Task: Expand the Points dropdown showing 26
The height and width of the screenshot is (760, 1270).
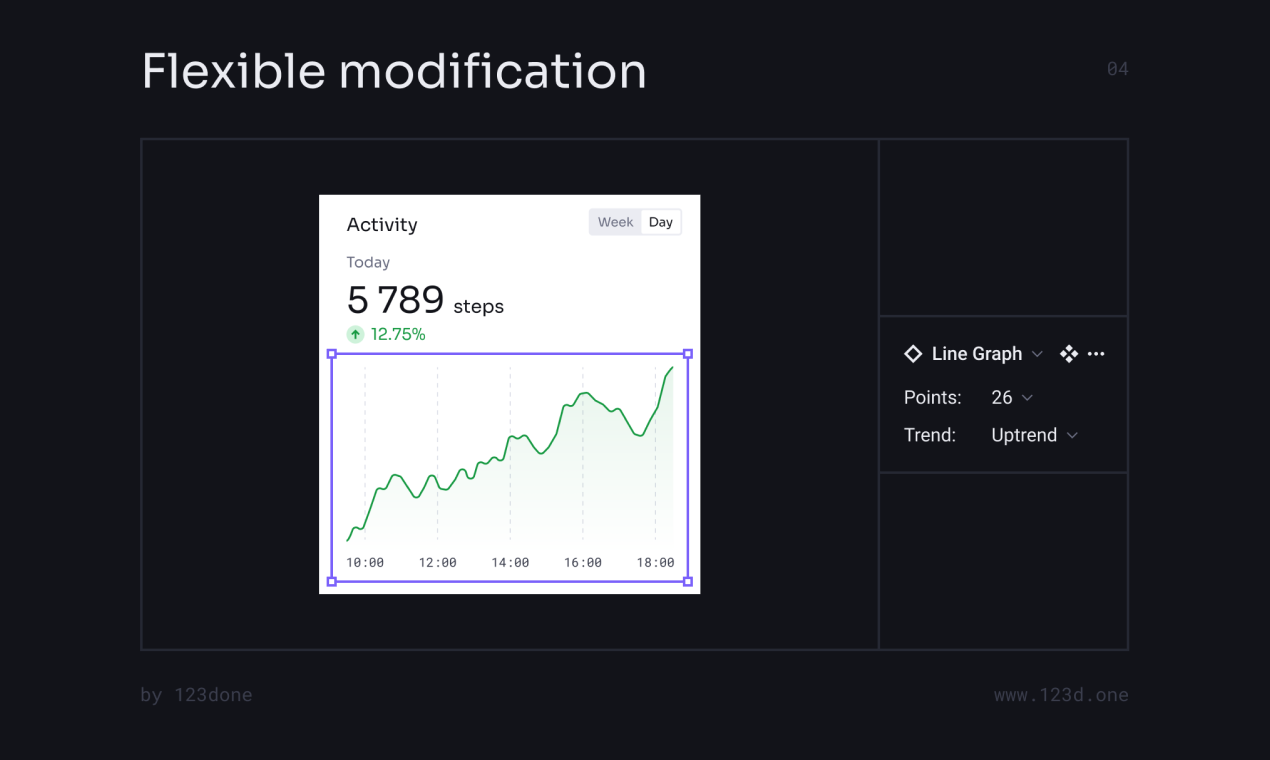Action: (x=1012, y=397)
